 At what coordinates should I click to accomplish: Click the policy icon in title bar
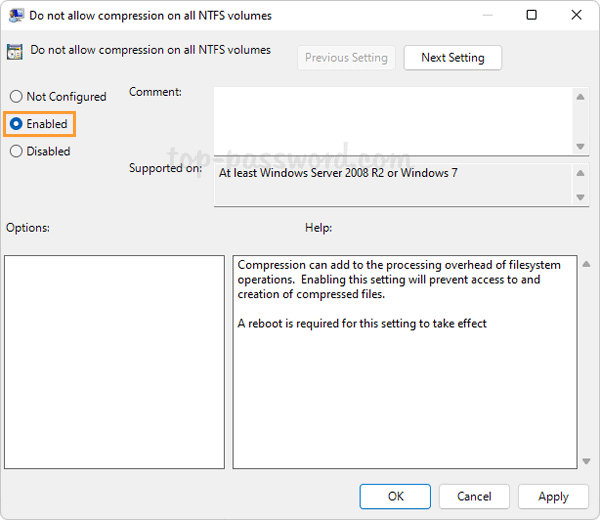click(14, 15)
